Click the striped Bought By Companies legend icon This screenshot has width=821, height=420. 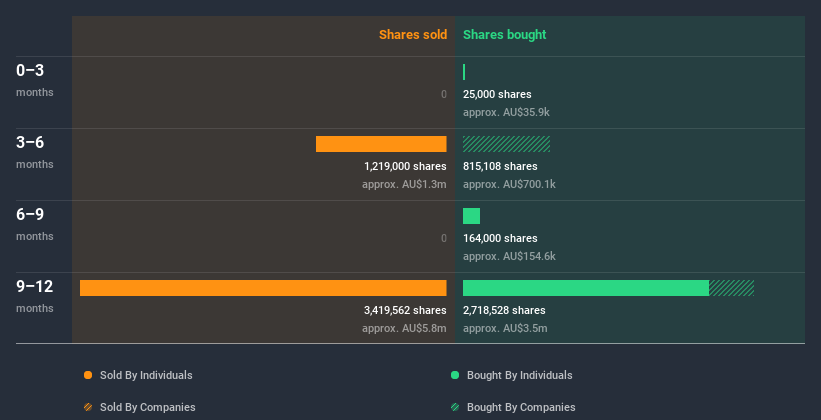click(x=455, y=407)
